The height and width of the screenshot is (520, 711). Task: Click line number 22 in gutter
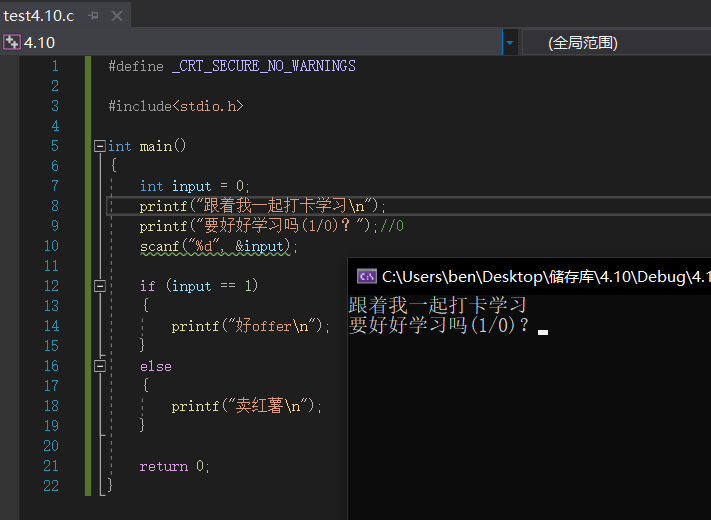51,486
